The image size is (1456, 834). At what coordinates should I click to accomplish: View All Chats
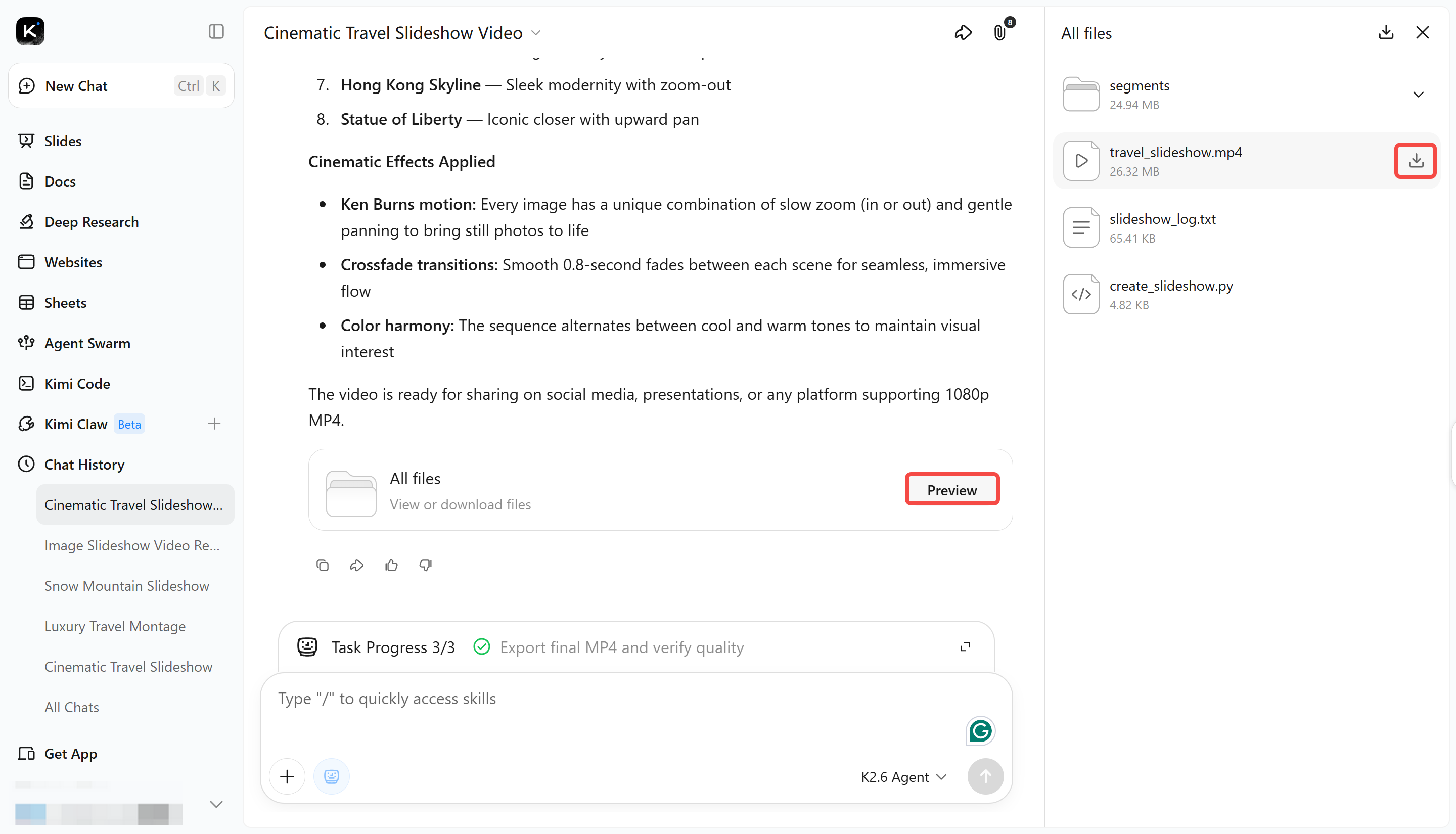tap(72, 708)
